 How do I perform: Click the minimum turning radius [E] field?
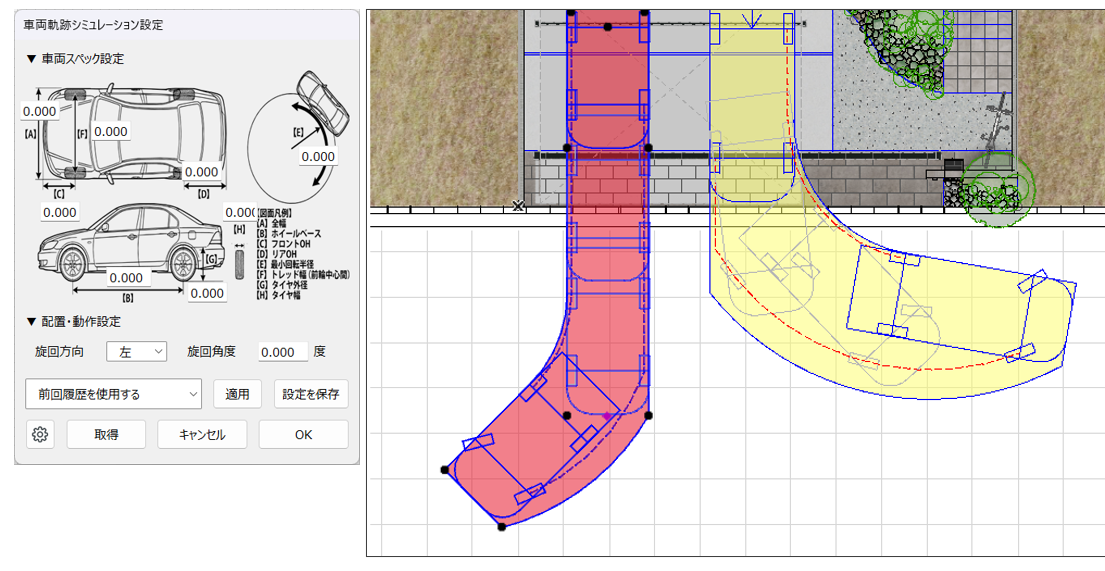click(x=318, y=157)
